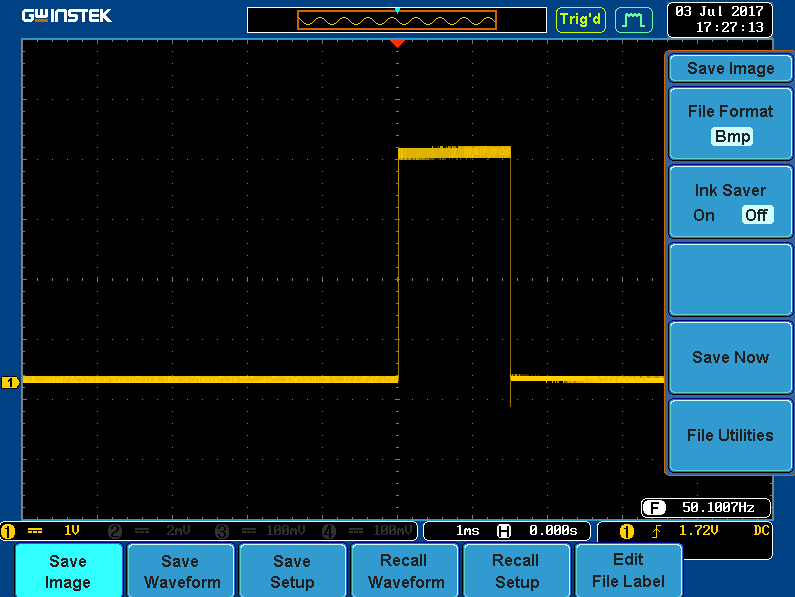795x597 pixels.
Task: Click the channel 3 scale 100mV value
Action: pos(285,531)
